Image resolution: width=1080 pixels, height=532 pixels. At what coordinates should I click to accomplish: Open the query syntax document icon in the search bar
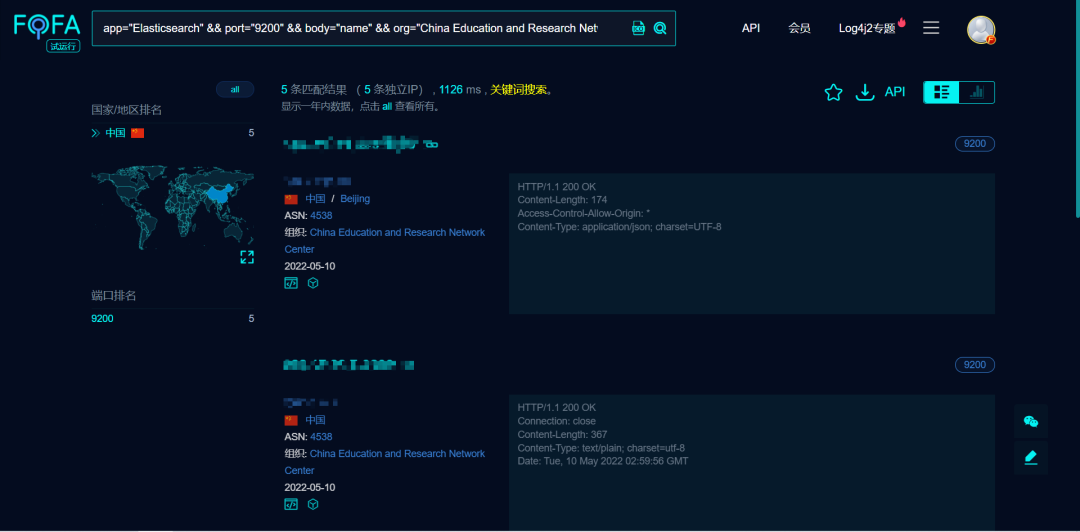[x=638, y=28]
